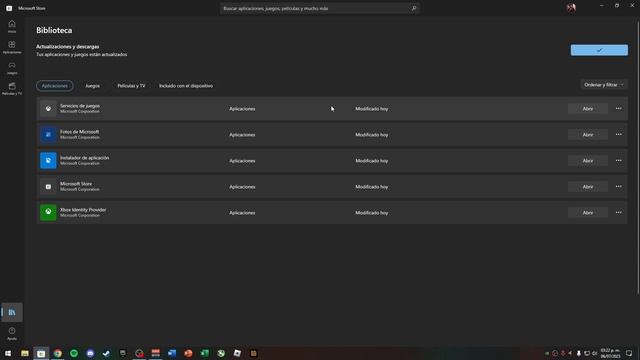
Task: Click the 'Fotos de Microsoft' app name
Action: 80,132
